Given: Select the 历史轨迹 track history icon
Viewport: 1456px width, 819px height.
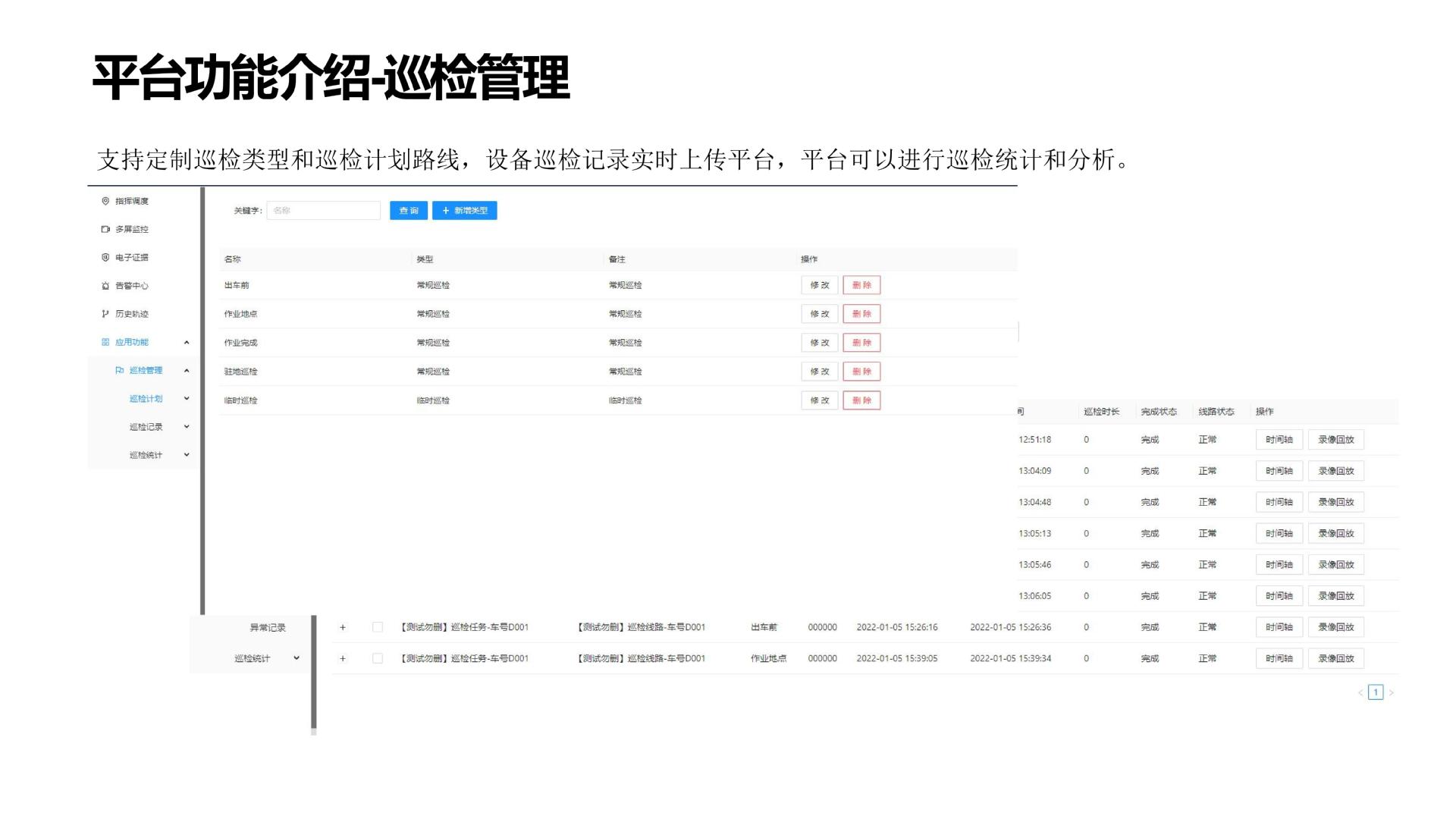Looking at the screenshot, I should (105, 313).
